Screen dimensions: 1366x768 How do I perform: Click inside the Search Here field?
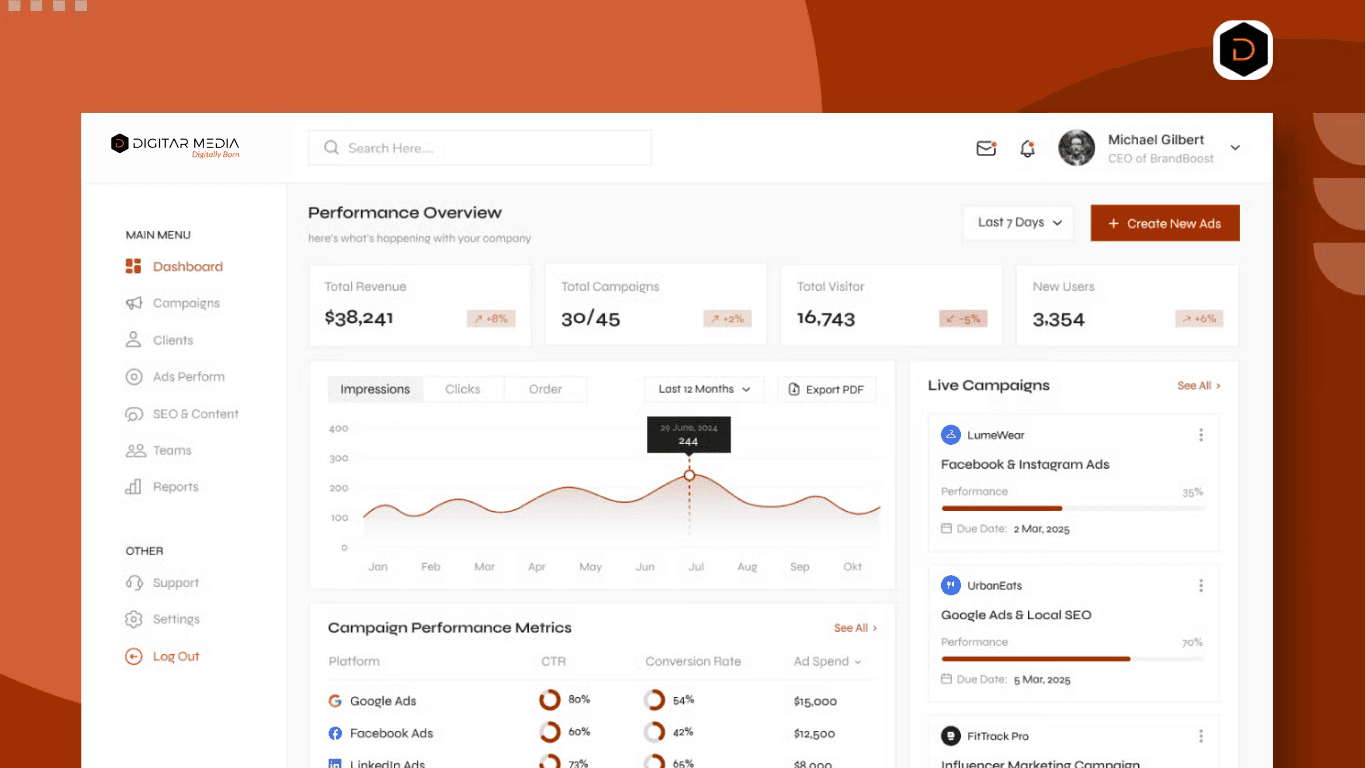pyautogui.click(x=480, y=147)
